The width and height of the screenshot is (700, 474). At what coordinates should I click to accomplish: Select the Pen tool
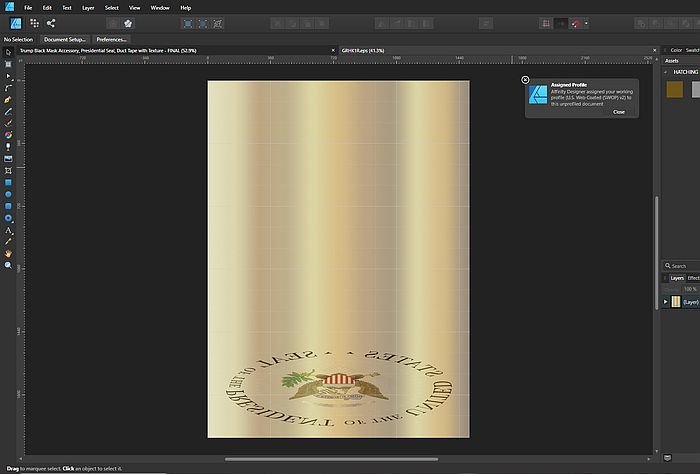coord(8,100)
